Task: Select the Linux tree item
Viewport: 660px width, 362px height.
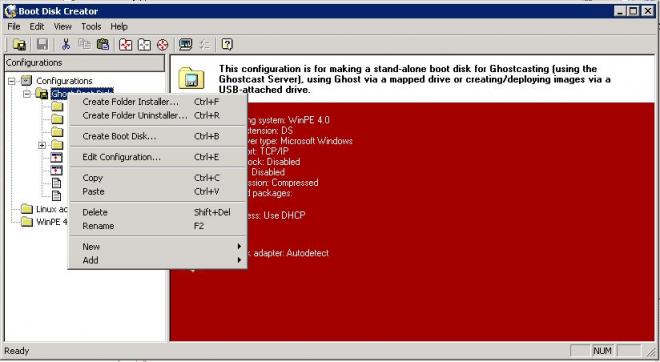Action: (51, 209)
